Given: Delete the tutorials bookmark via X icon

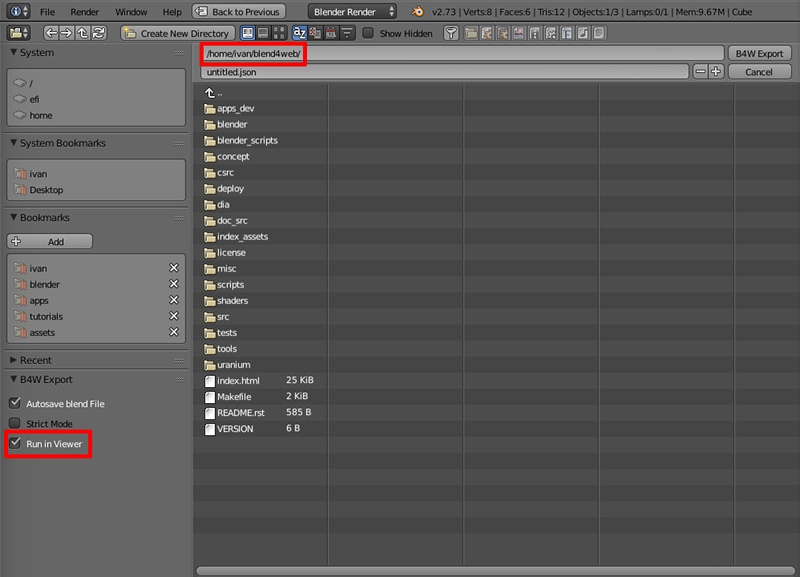Looking at the screenshot, I should tap(174, 317).
